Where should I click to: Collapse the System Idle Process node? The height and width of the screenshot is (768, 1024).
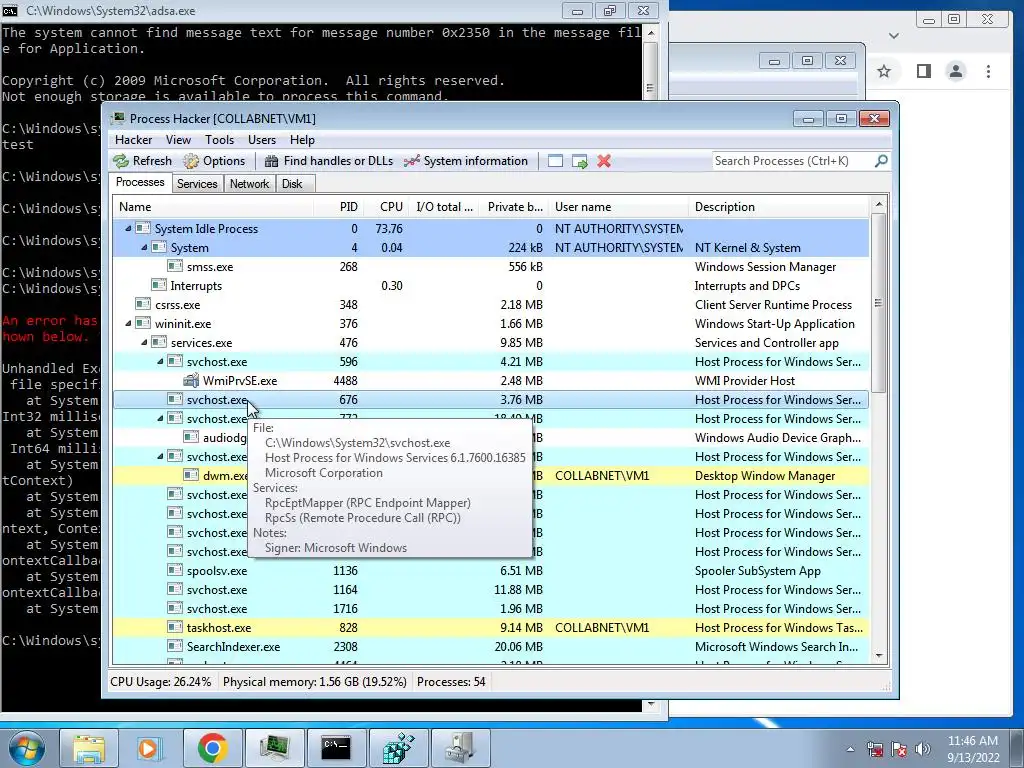pyautogui.click(x=128, y=229)
